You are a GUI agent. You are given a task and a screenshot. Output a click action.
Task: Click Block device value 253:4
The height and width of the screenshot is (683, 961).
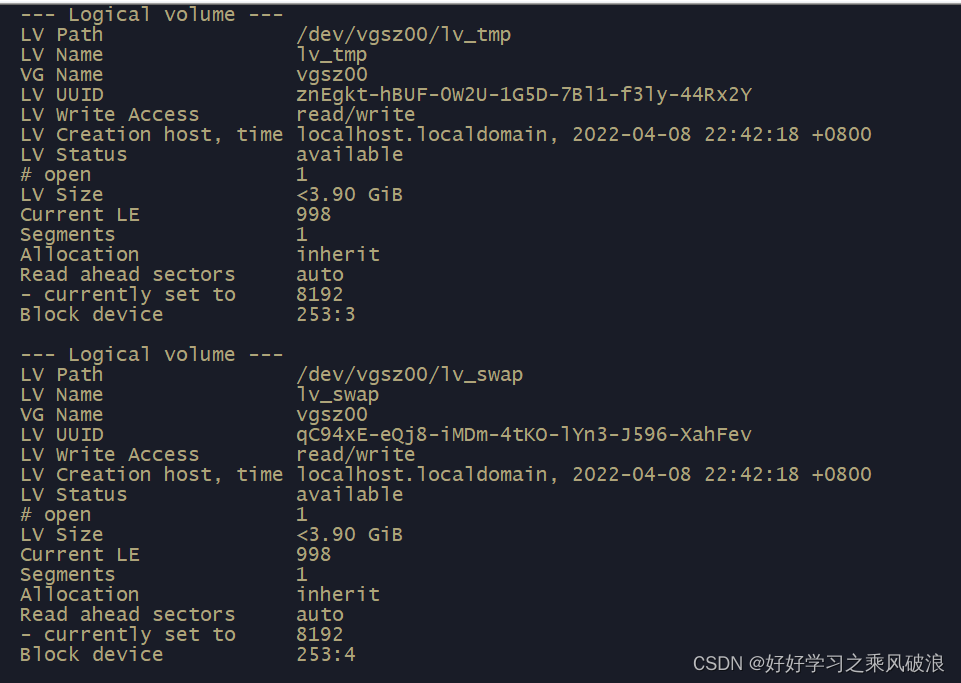click(325, 654)
